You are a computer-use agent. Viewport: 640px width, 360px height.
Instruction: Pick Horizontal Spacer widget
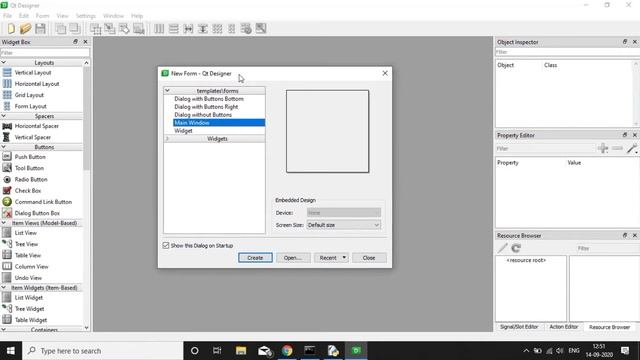[37, 126]
